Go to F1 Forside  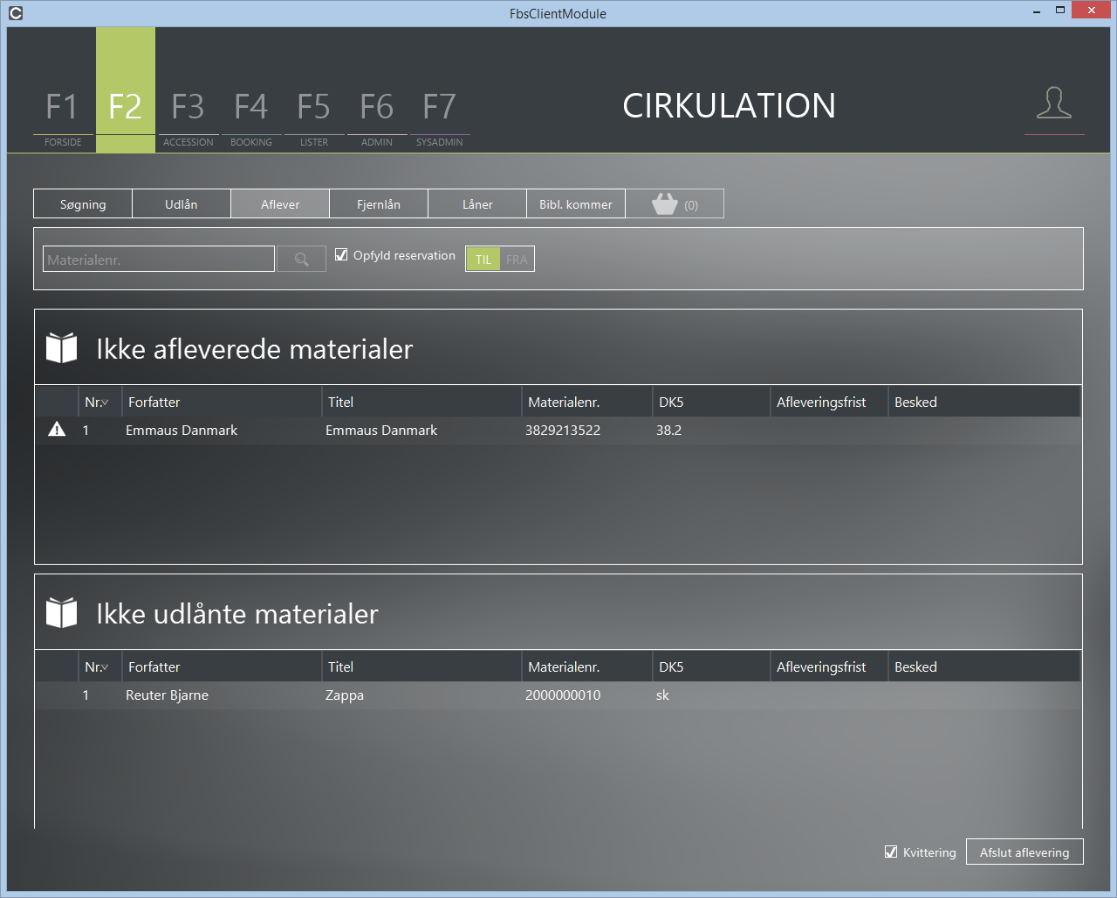[63, 118]
